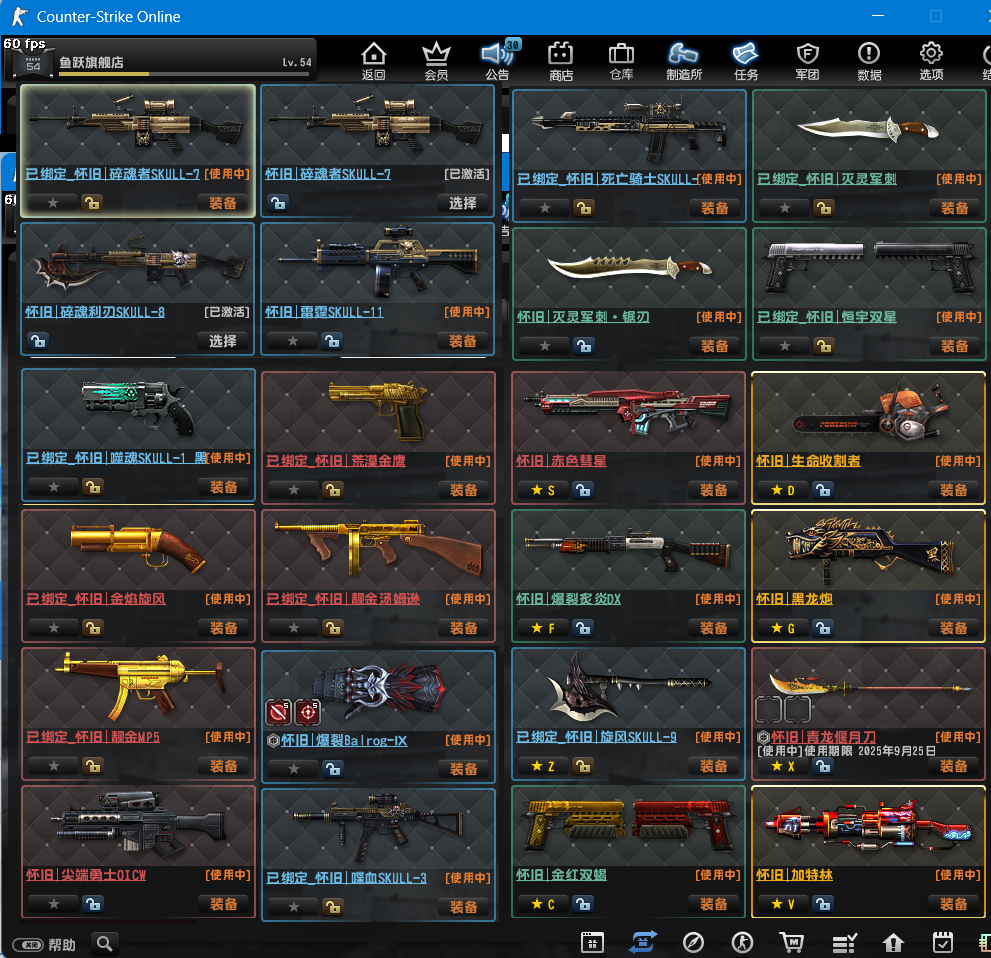Click the star Z bookmark on 旋风SKULL-9
991x958 pixels.
543,766
